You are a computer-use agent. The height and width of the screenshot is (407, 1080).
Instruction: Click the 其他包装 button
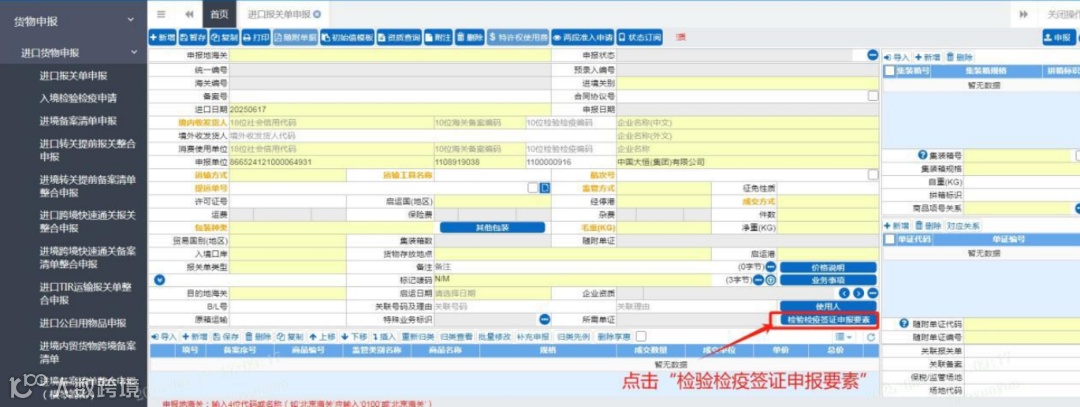492,227
